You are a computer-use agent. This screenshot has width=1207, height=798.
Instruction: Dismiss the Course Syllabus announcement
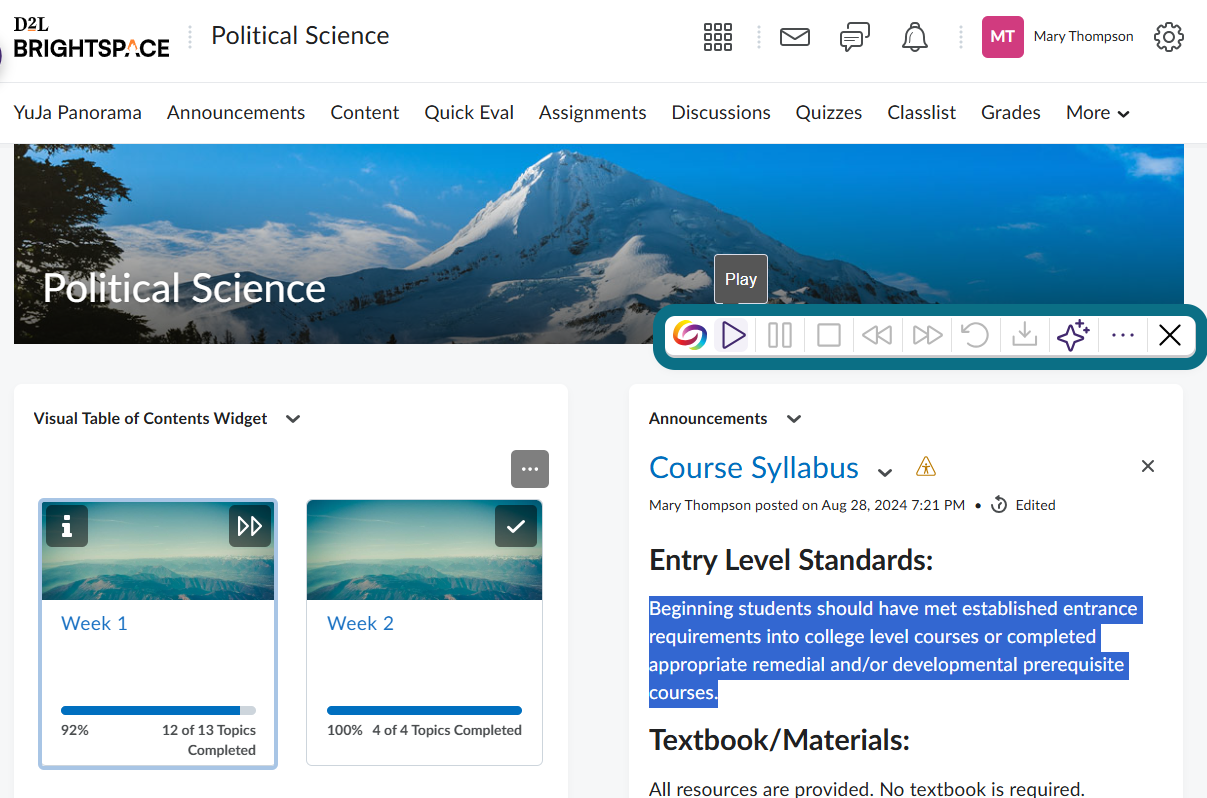point(1148,466)
